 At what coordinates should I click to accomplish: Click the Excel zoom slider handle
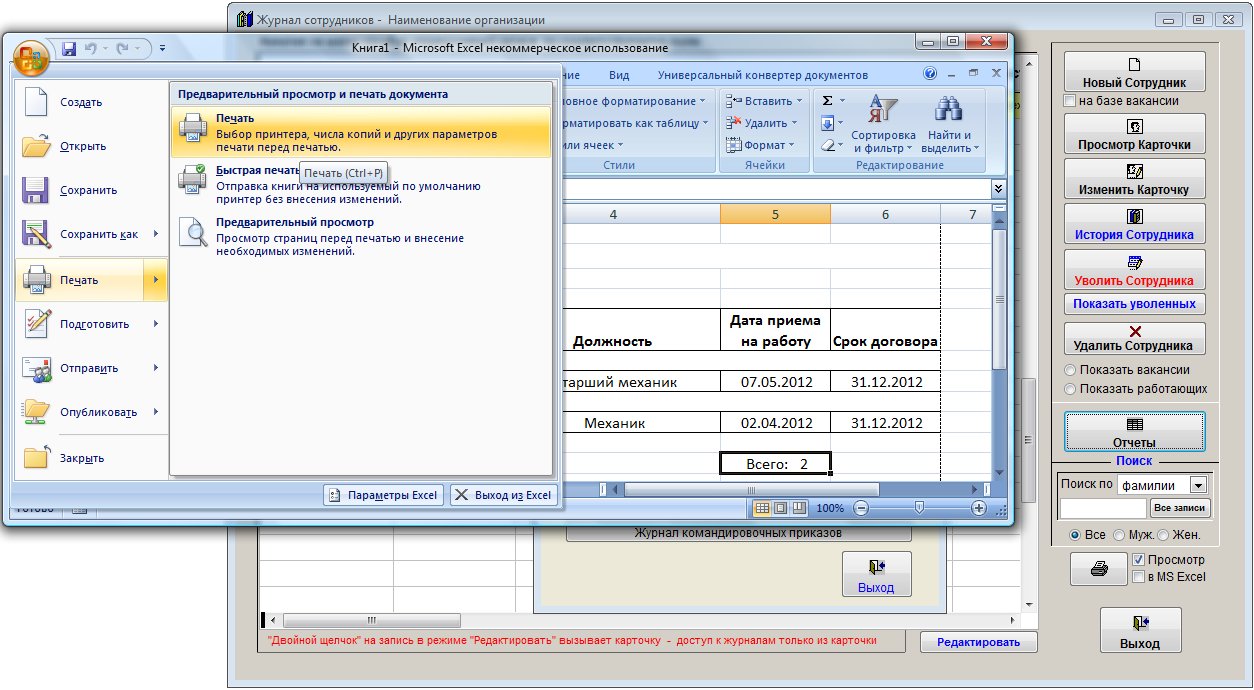click(919, 508)
